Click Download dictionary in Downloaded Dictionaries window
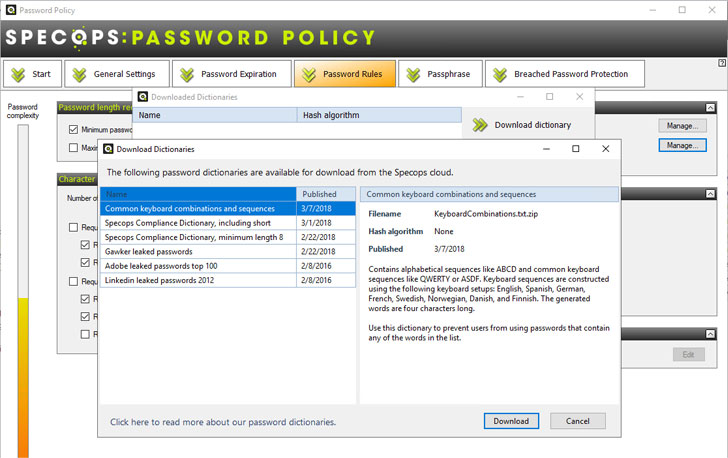This screenshot has width=728, height=458. click(x=533, y=125)
